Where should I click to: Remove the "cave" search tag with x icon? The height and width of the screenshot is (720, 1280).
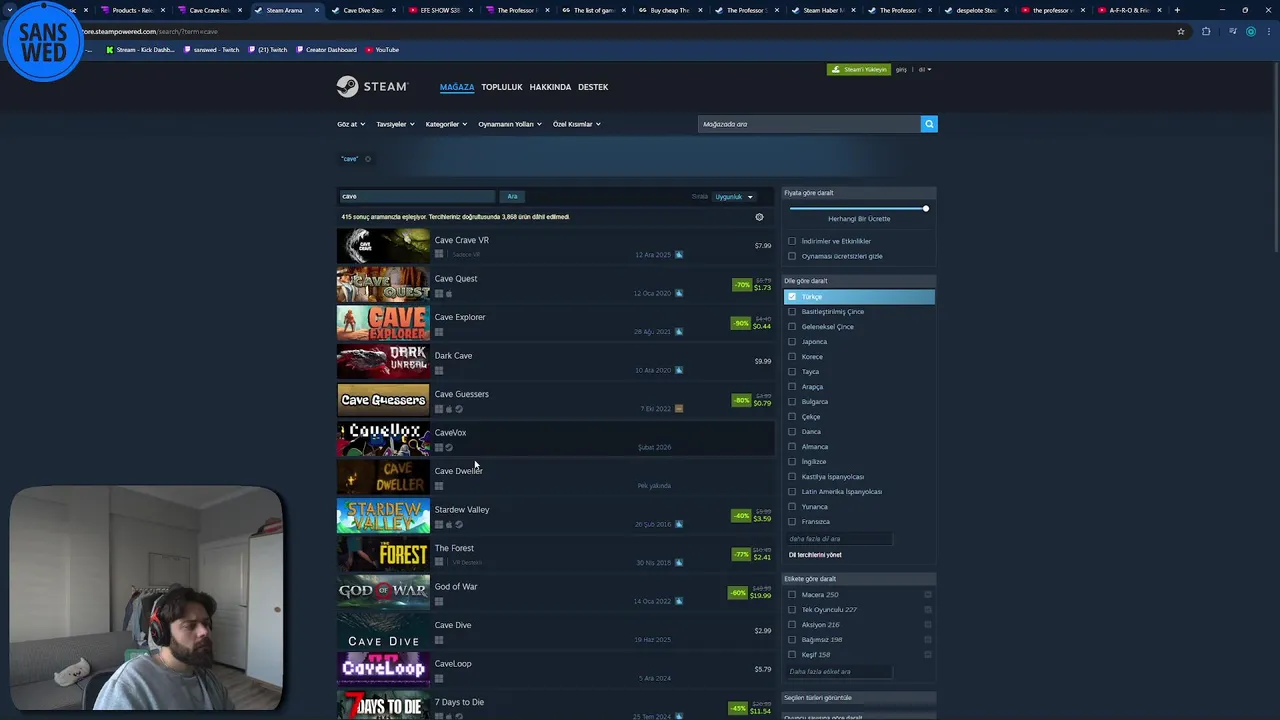click(x=368, y=159)
